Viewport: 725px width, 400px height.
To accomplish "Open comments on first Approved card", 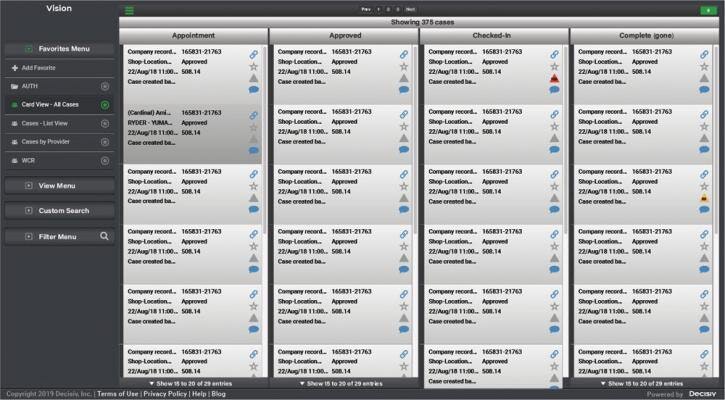I will point(404,90).
